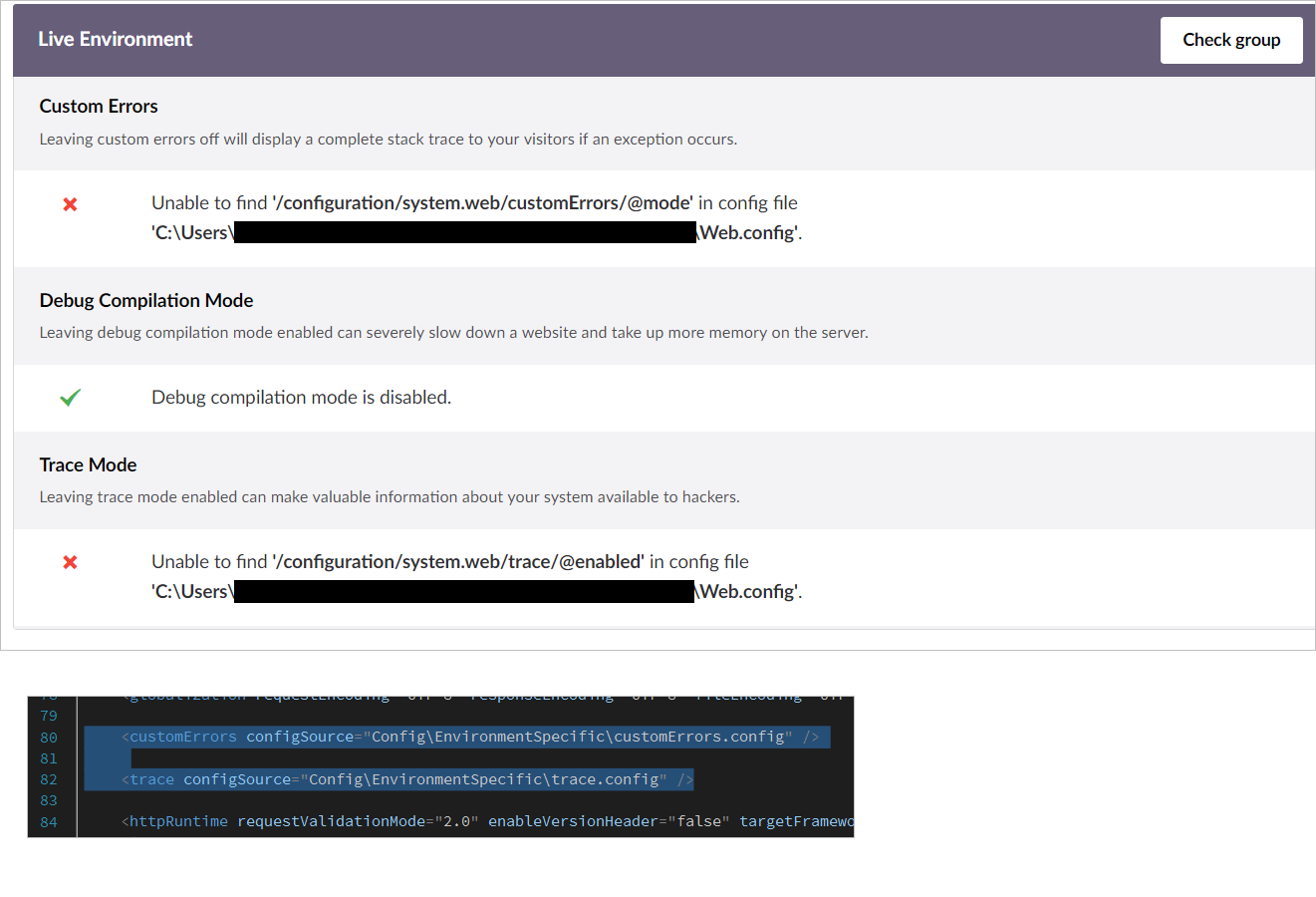This screenshot has height=897, width=1316.
Task: Click the trace configSource line in editor
Action: [x=407, y=779]
